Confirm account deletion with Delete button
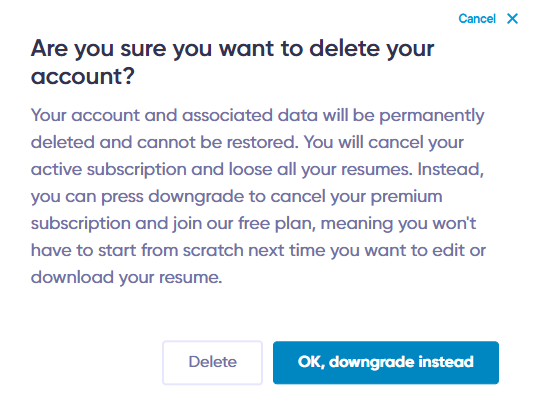533x418 pixels. coord(212,362)
